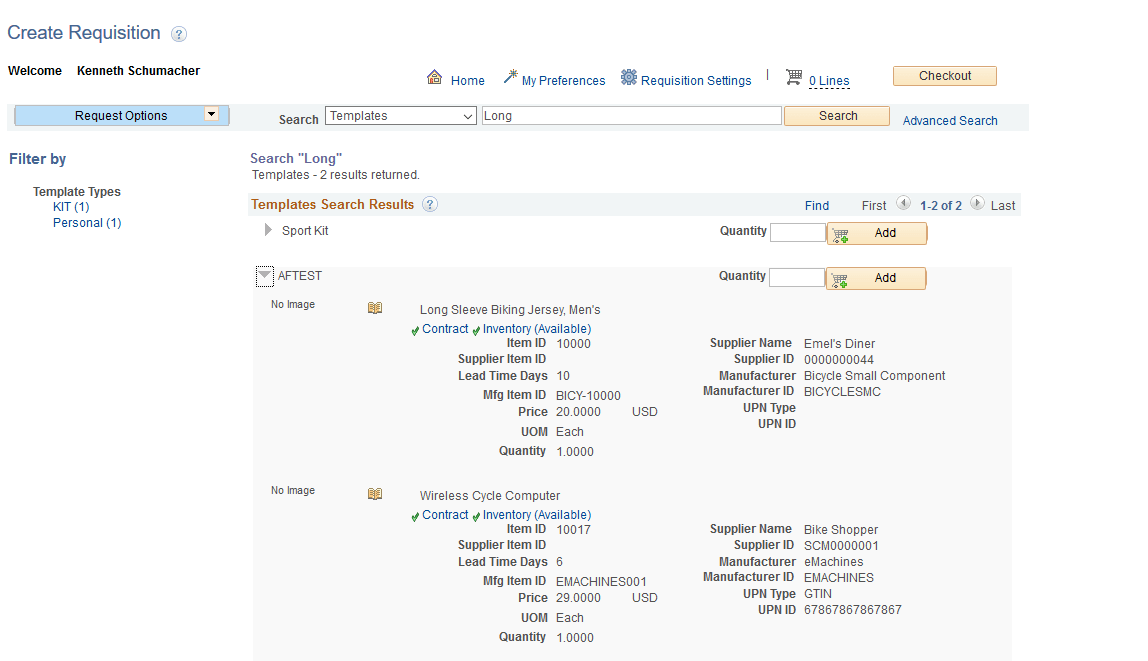
Task: Click the Mfg Item ID BICY-10000
Action: (x=588, y=395)
